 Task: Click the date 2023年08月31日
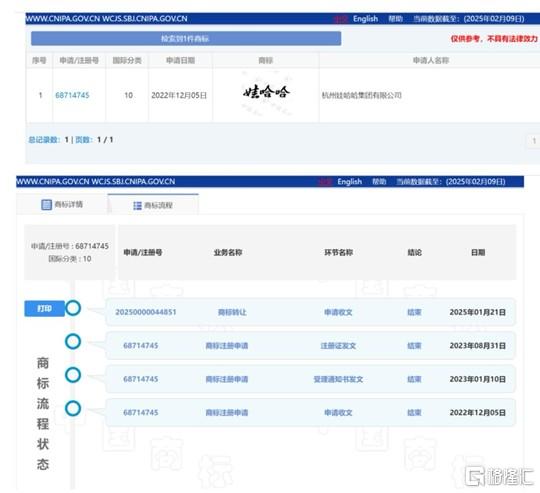pos(478,346)
